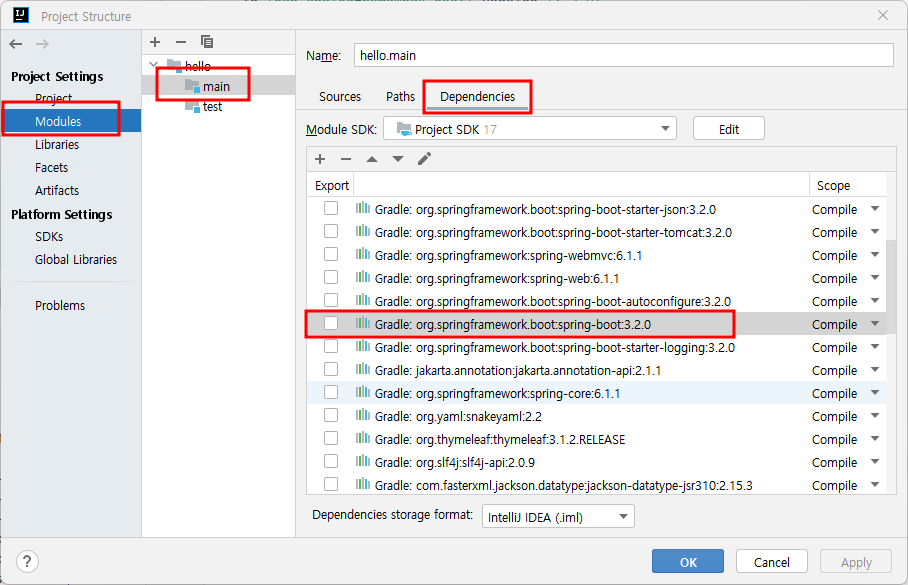Switch to the Dependencies tab
Screen dimensions: 908x585
(x=477, y=97)
